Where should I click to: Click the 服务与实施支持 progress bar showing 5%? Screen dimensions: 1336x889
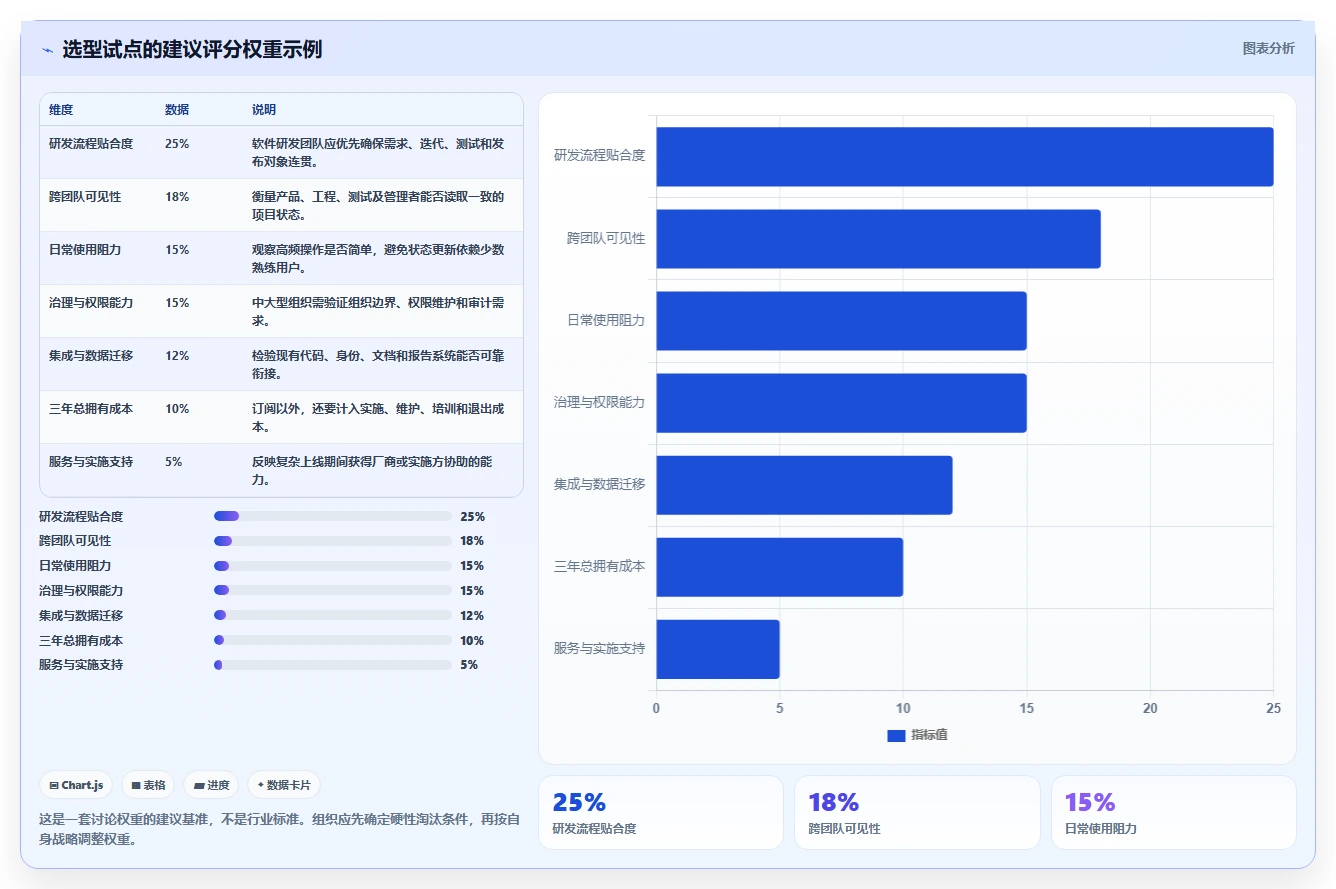click(x=333, y=665)
